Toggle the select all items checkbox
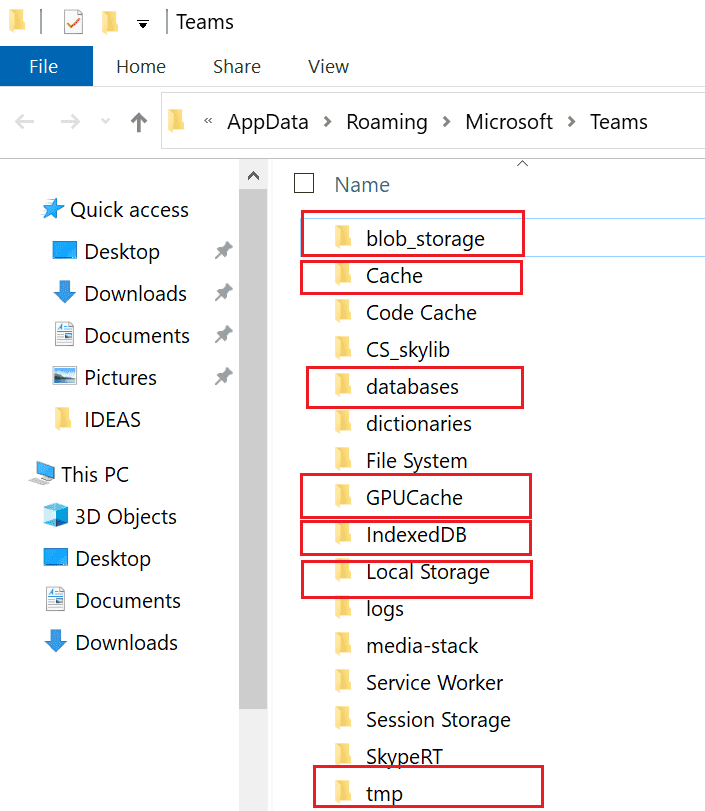 [304, 183]
